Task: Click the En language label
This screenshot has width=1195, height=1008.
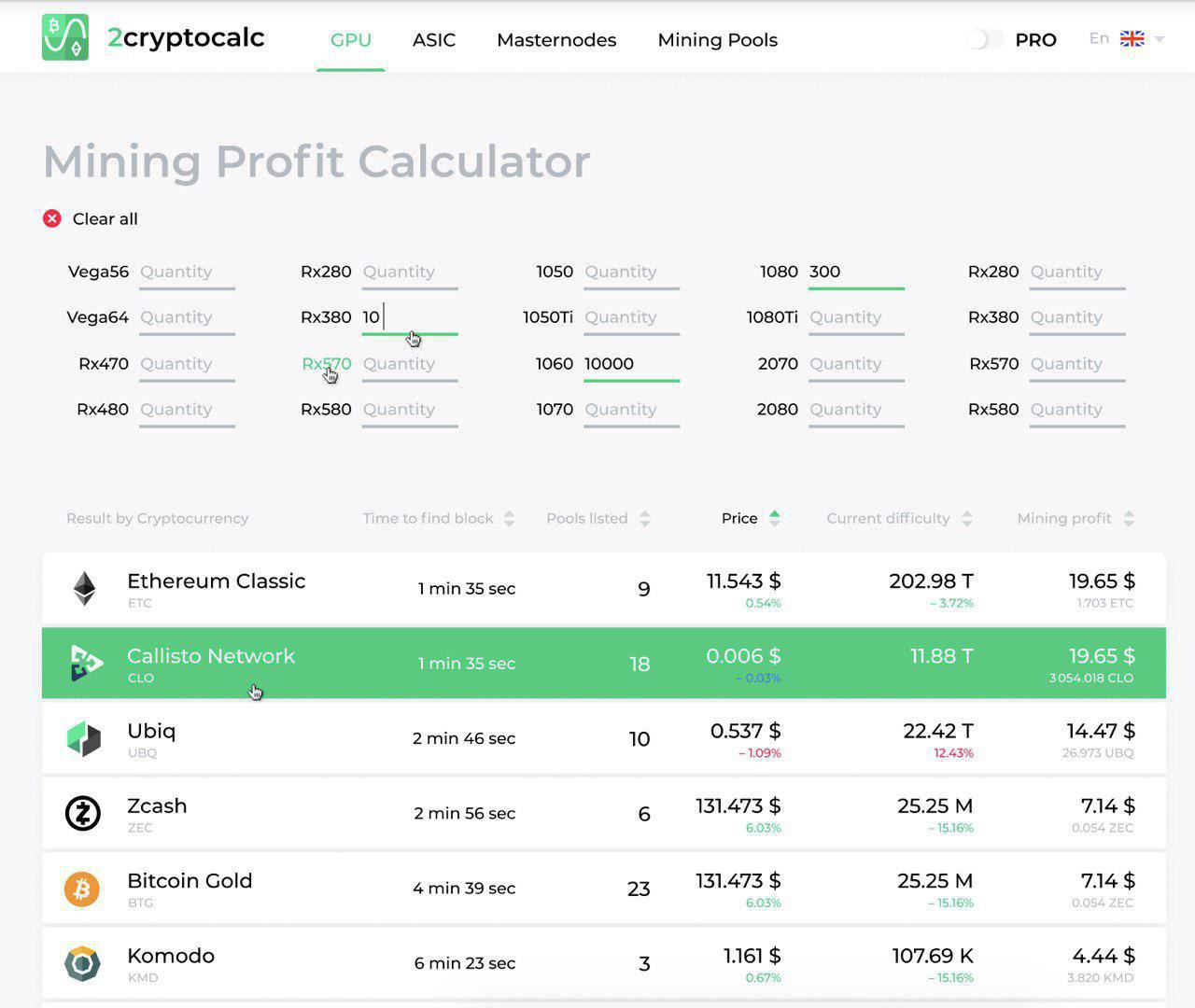Action: click(1099, 38)
